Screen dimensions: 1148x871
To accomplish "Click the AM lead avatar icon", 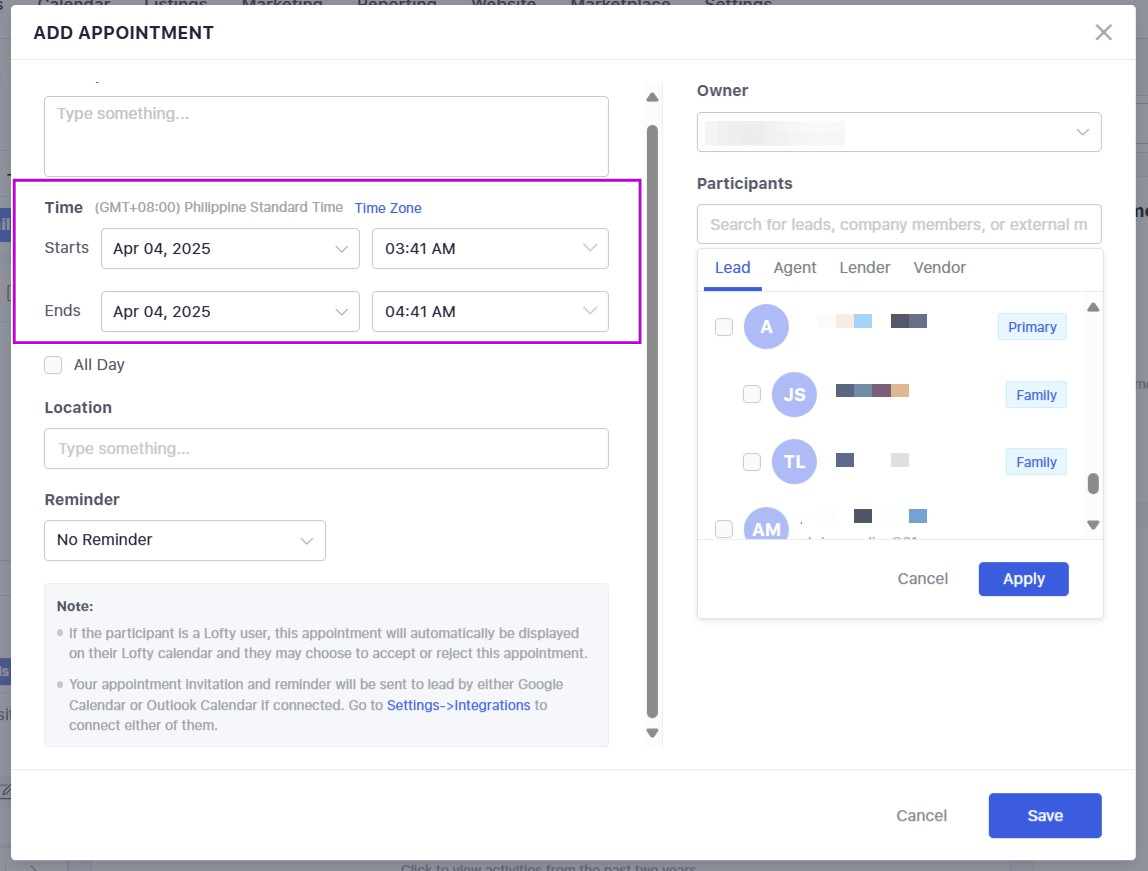I will [x=766, y=528].
